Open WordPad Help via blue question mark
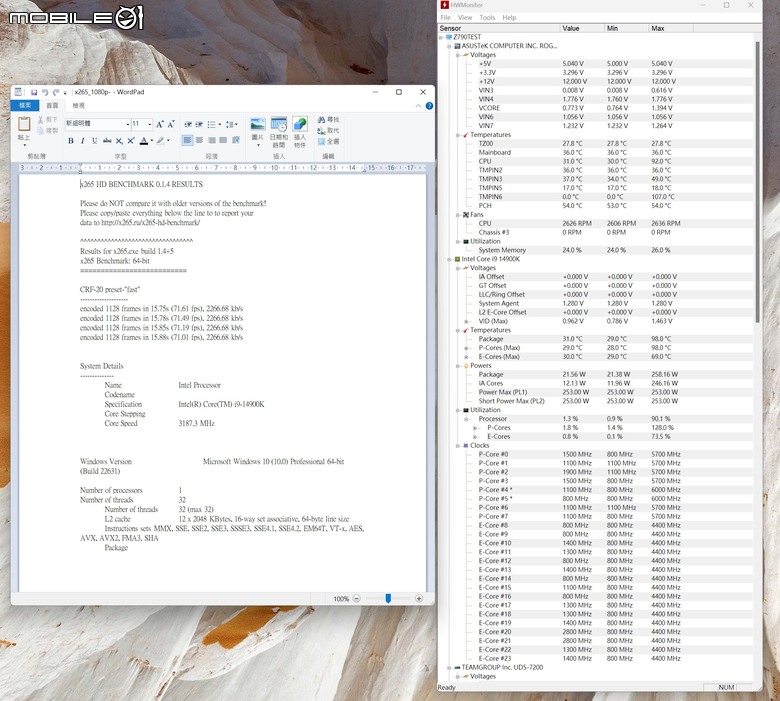This screenshot has height=701, width=780. pyautogui.click(x=429, y=106)
